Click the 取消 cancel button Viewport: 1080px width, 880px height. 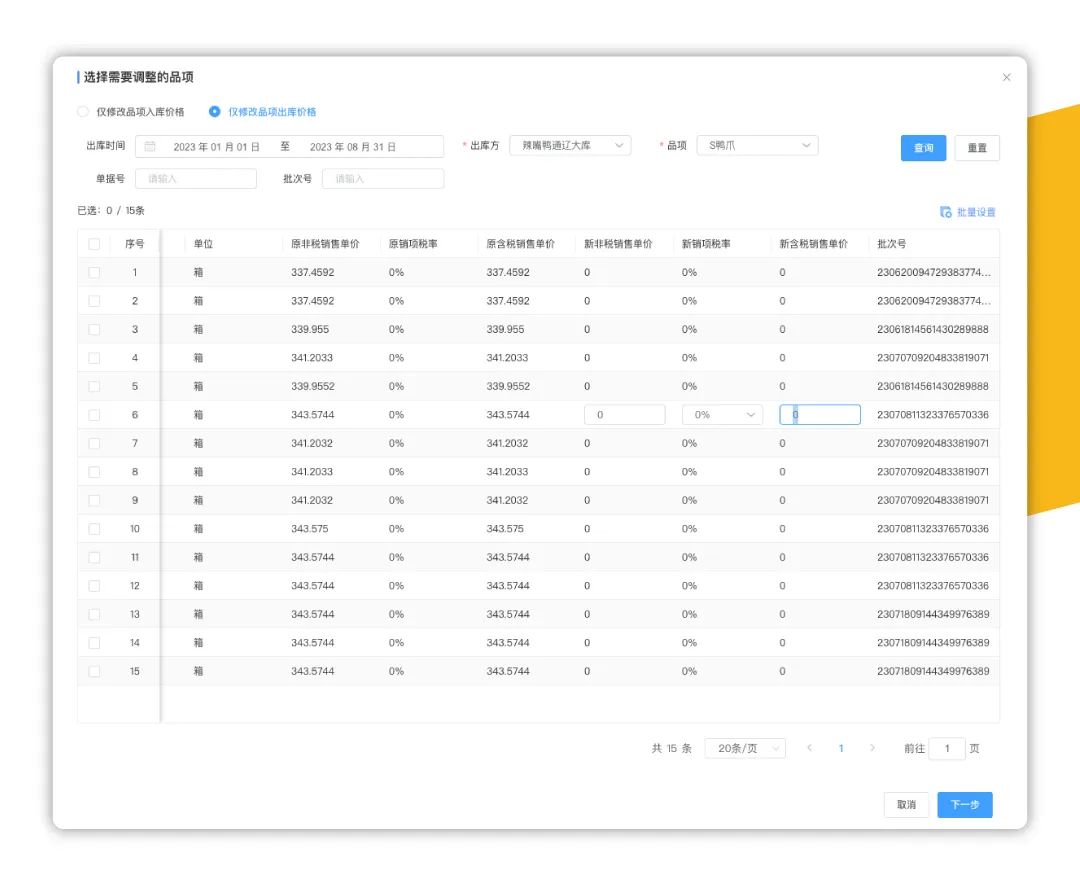pos(906,805)
